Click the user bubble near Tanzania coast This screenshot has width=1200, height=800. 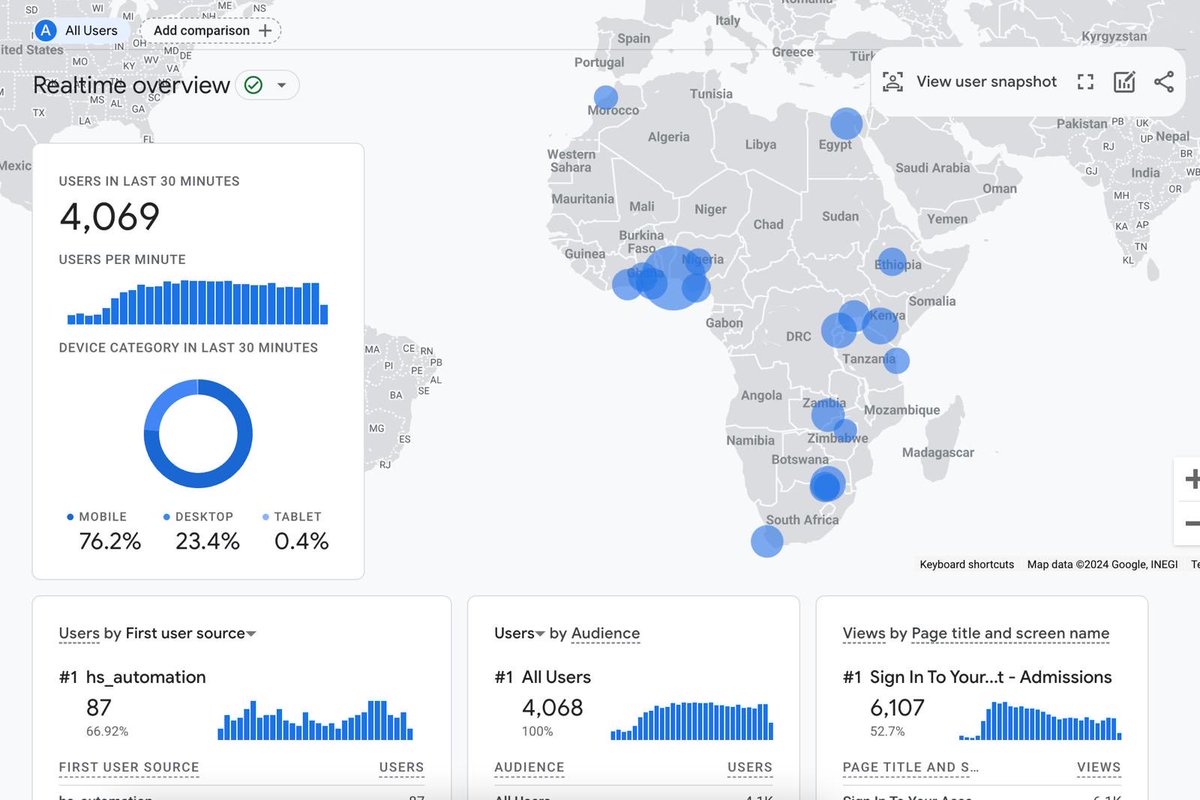[896, 361]
